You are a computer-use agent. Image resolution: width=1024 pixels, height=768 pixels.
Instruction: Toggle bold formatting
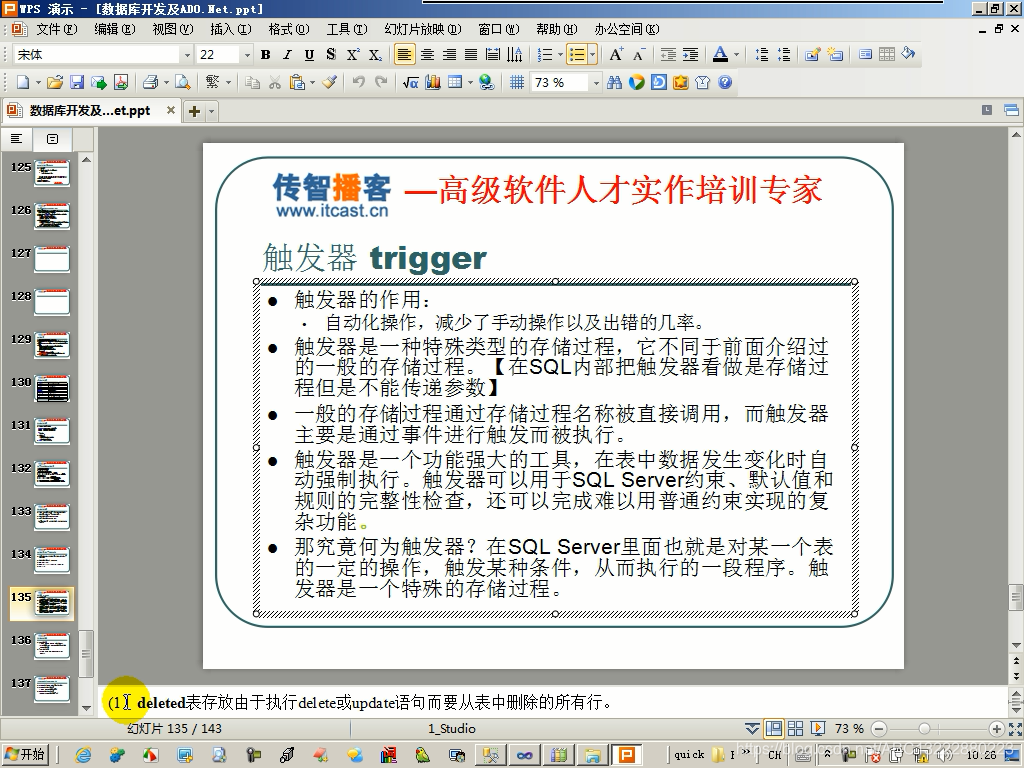265,55
